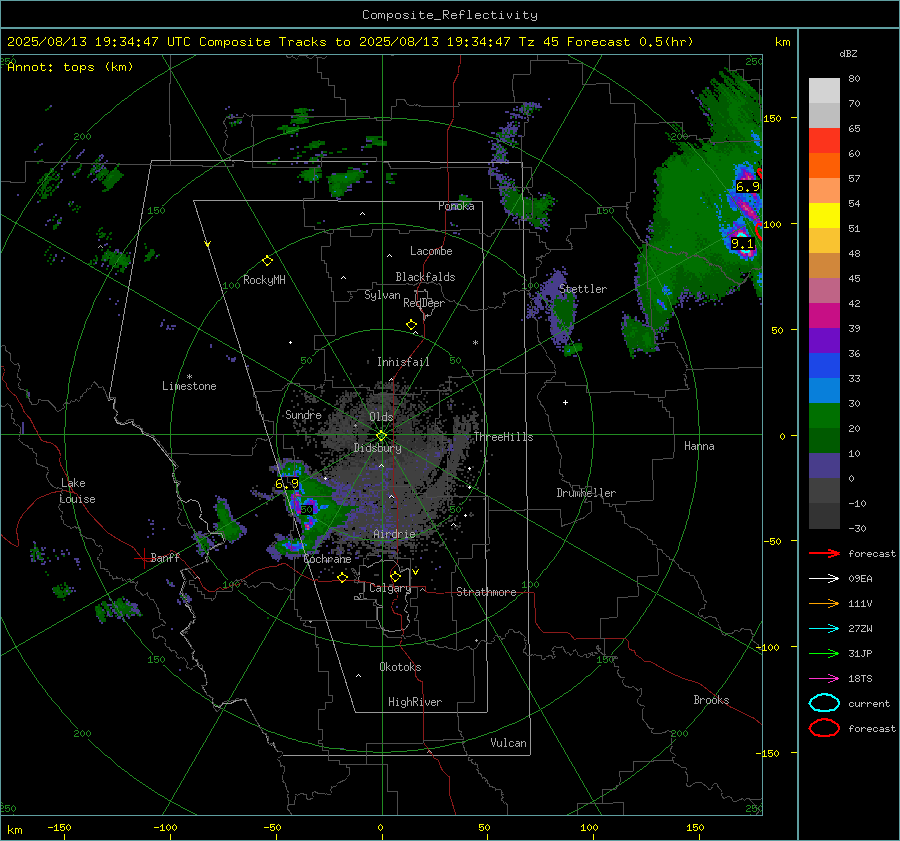900x841 pixels.
Task: Click the Lake Louise location label
Action: pyautogui.click(x=77, y=491)
